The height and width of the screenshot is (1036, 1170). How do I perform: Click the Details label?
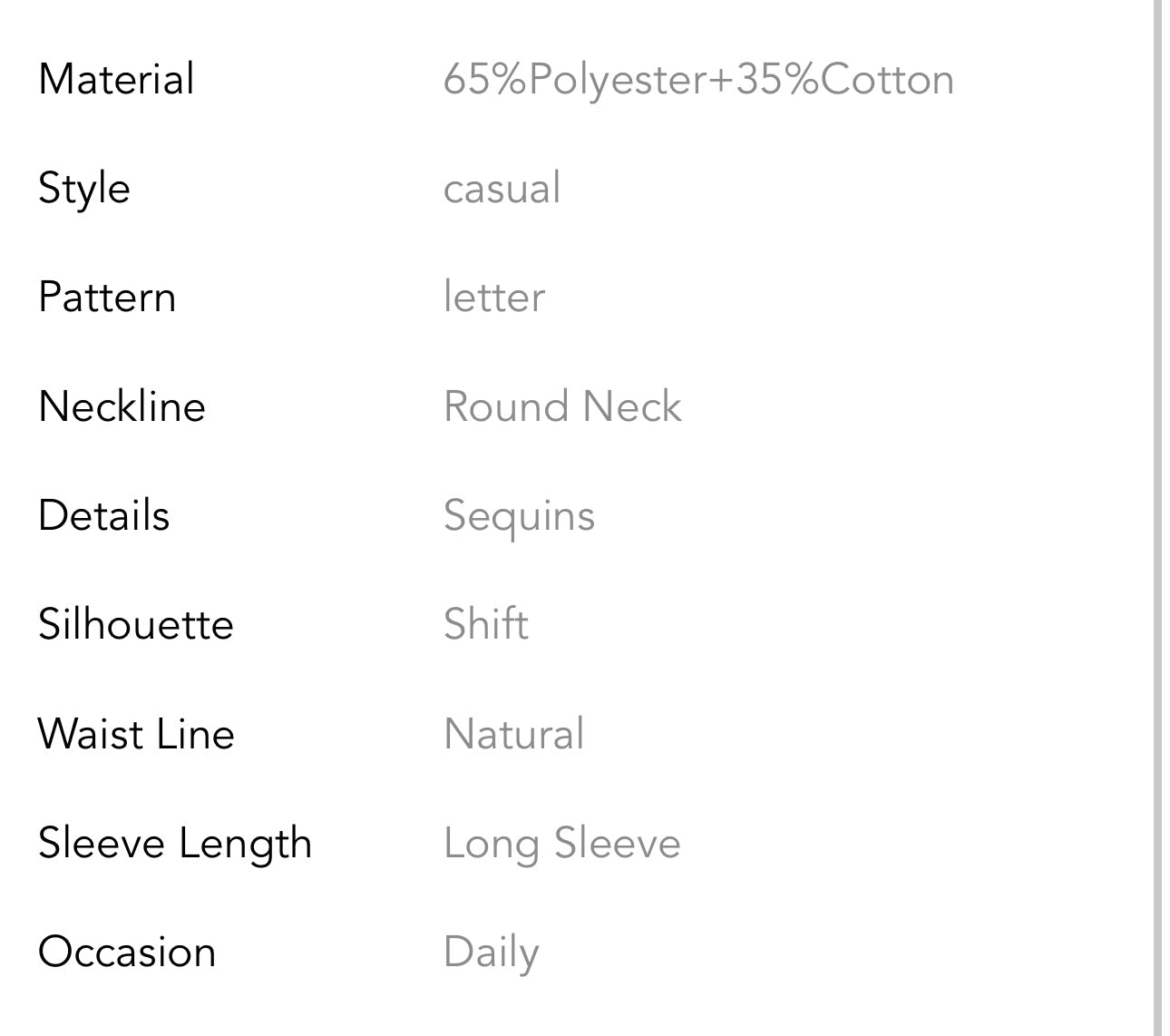tap(104, 515)
